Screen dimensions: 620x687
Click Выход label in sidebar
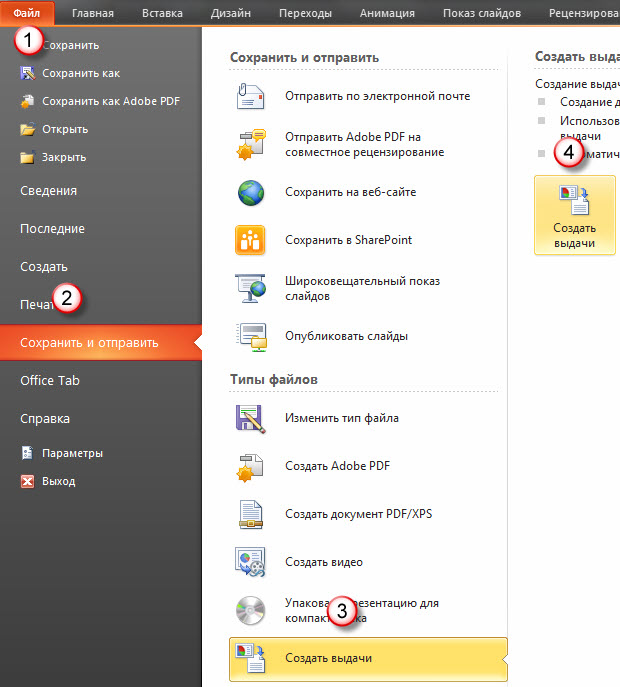pyautogui.click(x=59, y=481)
